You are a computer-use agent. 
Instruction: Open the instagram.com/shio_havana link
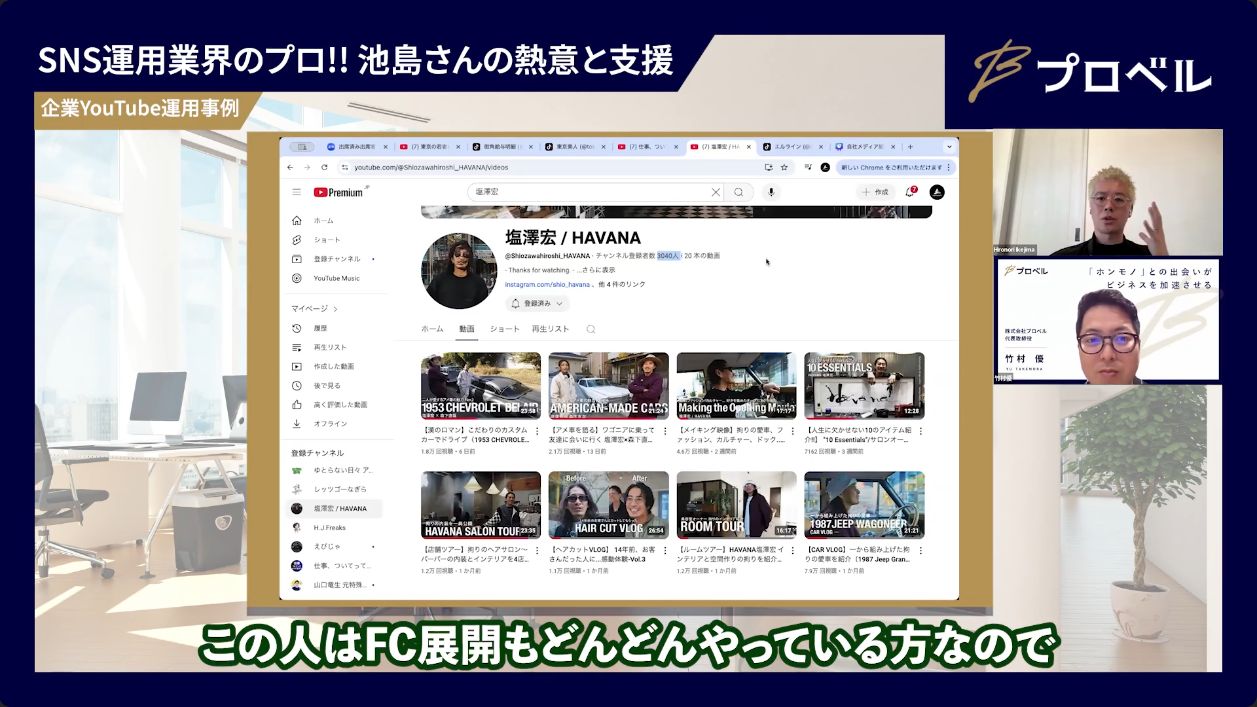click(x=546, y=284)
